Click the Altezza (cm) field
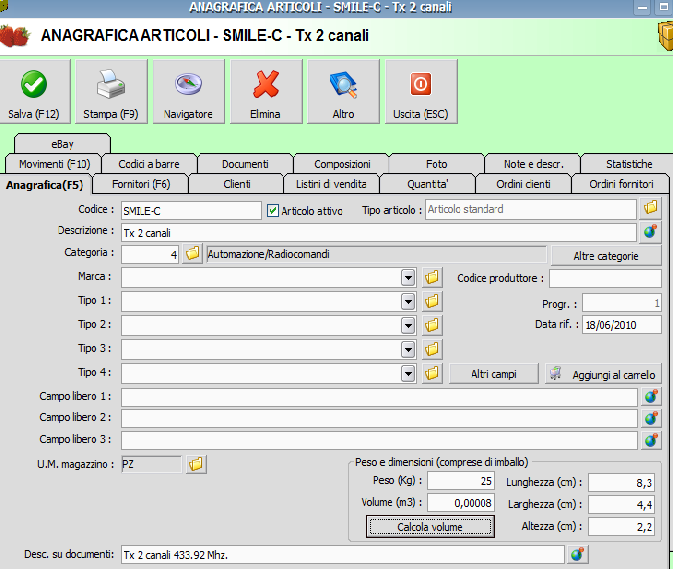The width and height of the screenshot is (673, 569). click(x=622, y=527)
